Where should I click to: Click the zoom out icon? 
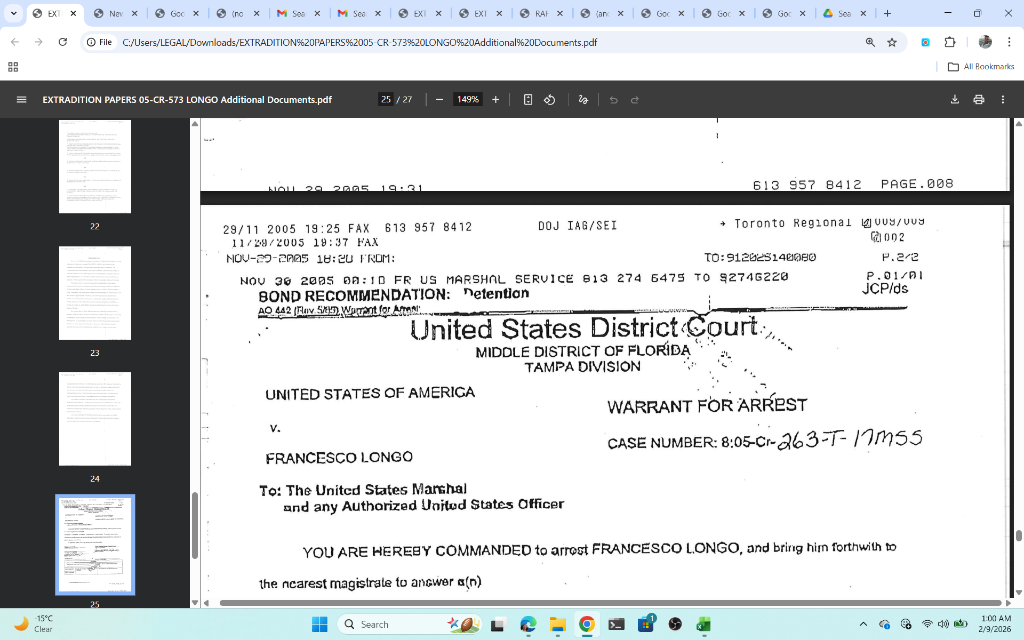point(437,99)
